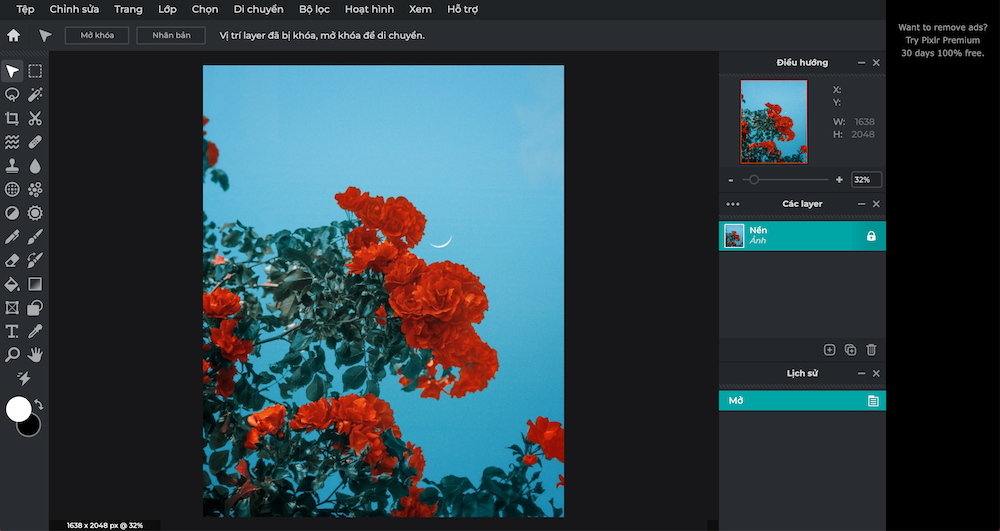Collapse the Các layer panel
Viewport: 1000px width, 531px height.
click(x=862, y=204)
